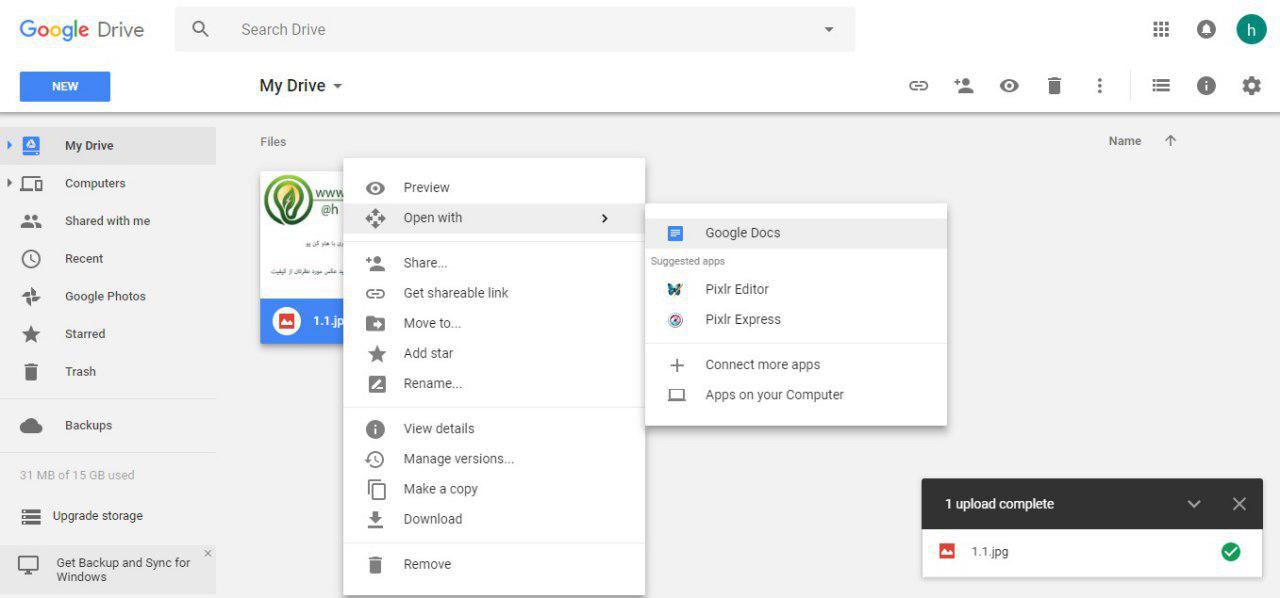Choose Connect more apps
This screenshot has width=1280, height=598.
[x=796, y=365]
